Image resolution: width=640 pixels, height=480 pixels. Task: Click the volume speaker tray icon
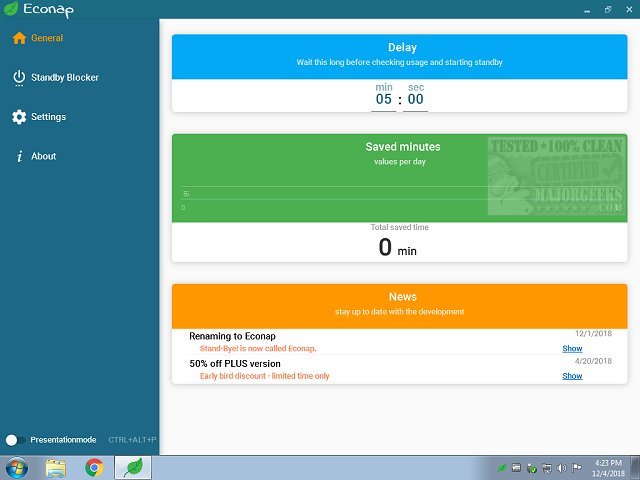(x=562, y=468)
